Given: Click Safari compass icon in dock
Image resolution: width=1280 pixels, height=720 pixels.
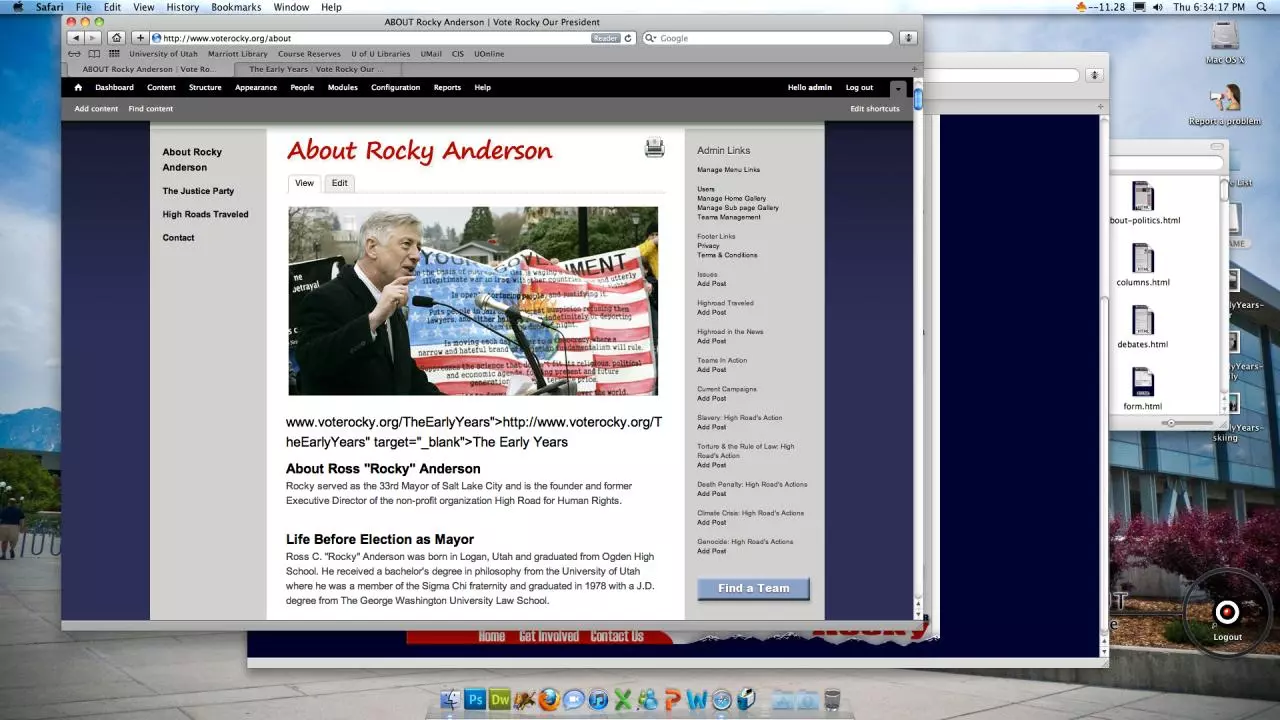Looking at the screenshot, I should point(721,700).
